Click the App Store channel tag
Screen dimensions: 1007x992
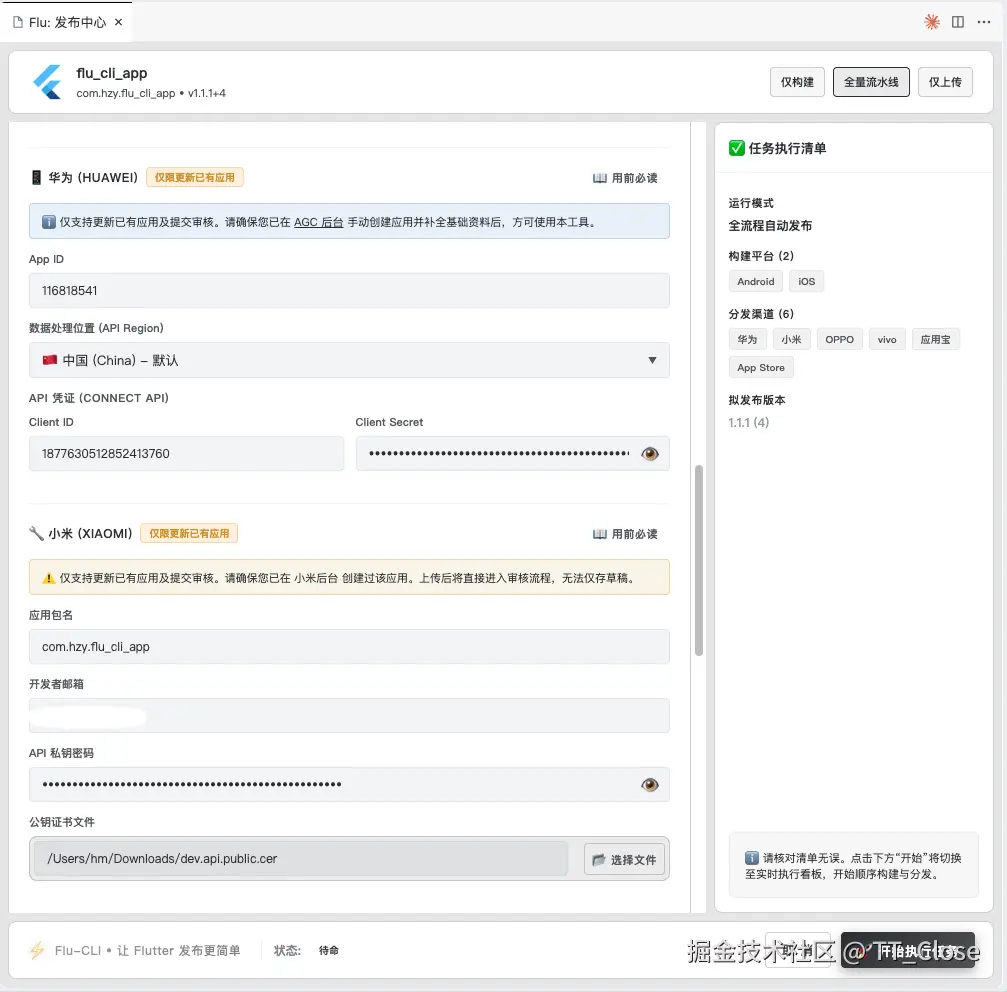click(761, 367)
